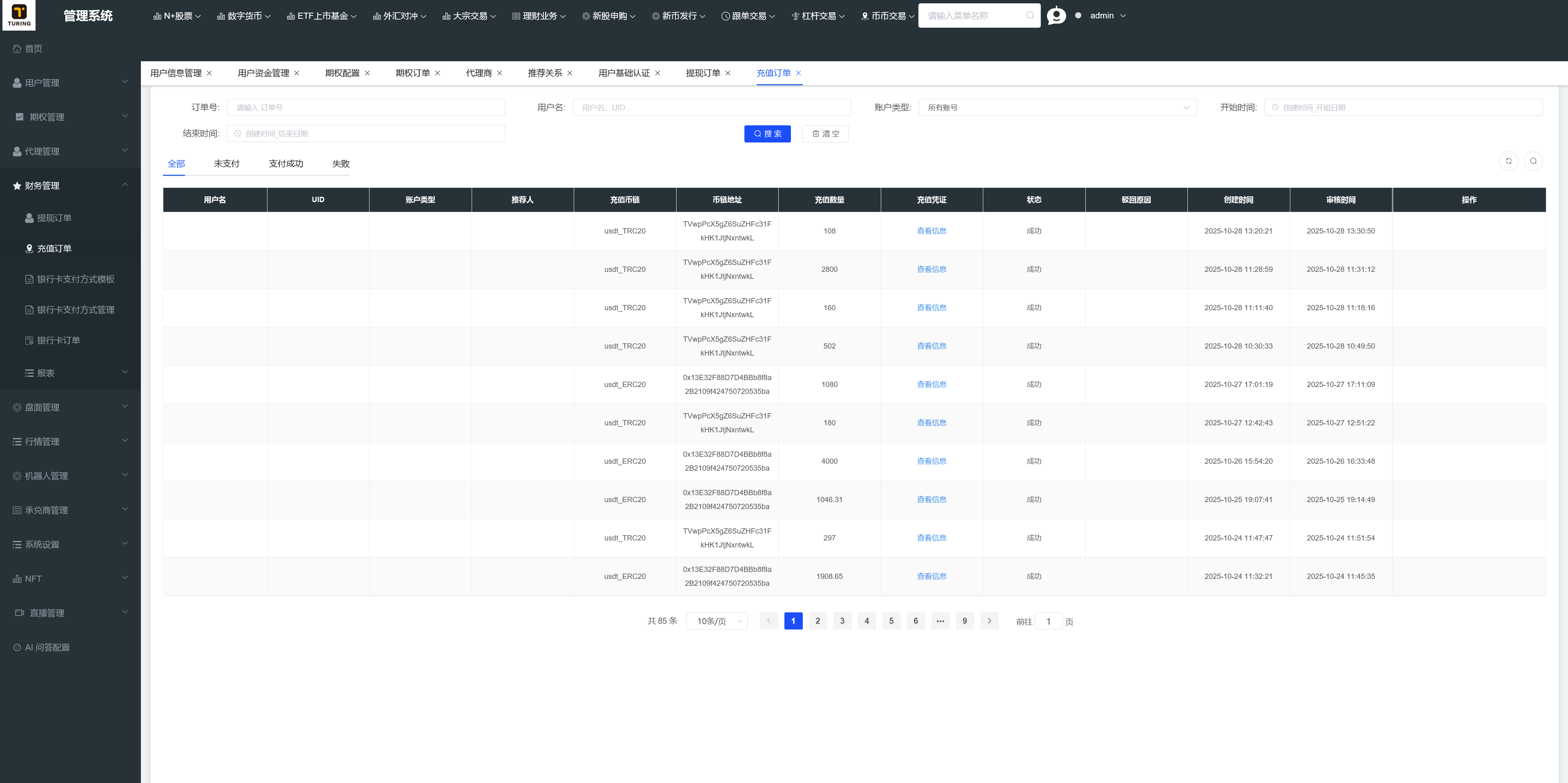This screenshot has height=783, width=1568.
Task: Open the 币币交易 top menu
Action: click(887, 16)
